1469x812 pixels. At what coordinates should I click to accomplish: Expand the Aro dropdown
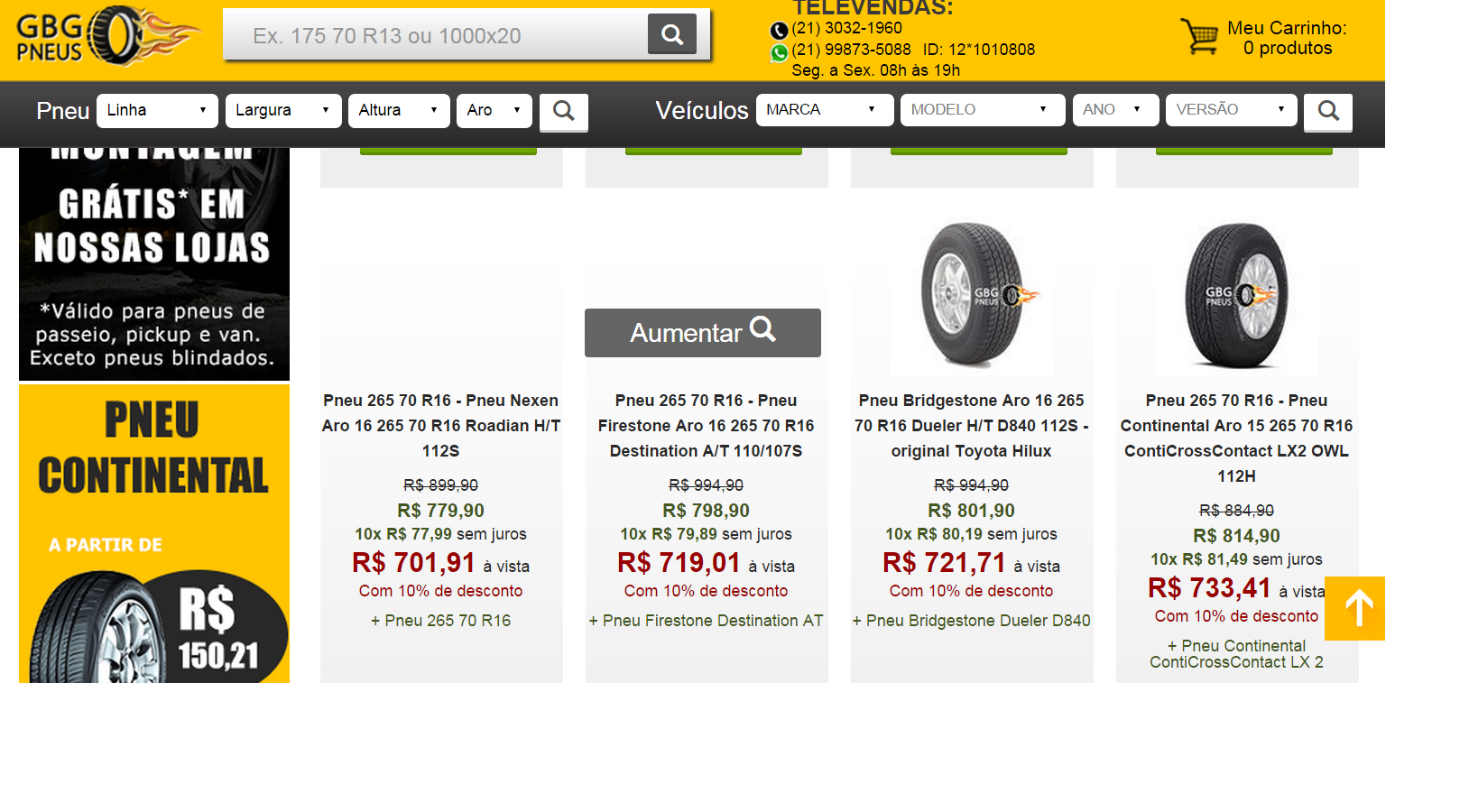pyautogui.click(x=494, y=110)
